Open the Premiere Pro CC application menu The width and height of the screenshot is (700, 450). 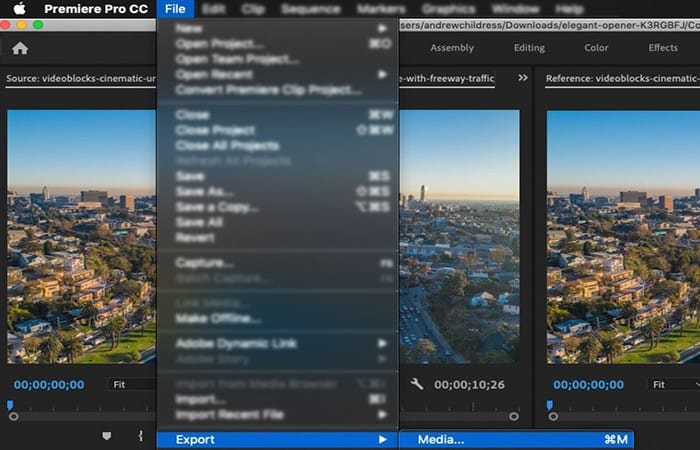tap(96, 9)
